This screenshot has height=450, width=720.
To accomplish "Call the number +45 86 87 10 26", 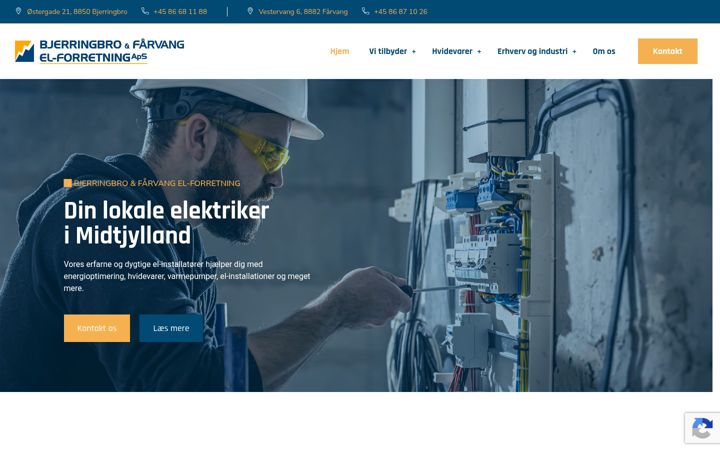I will click(400, 11).
